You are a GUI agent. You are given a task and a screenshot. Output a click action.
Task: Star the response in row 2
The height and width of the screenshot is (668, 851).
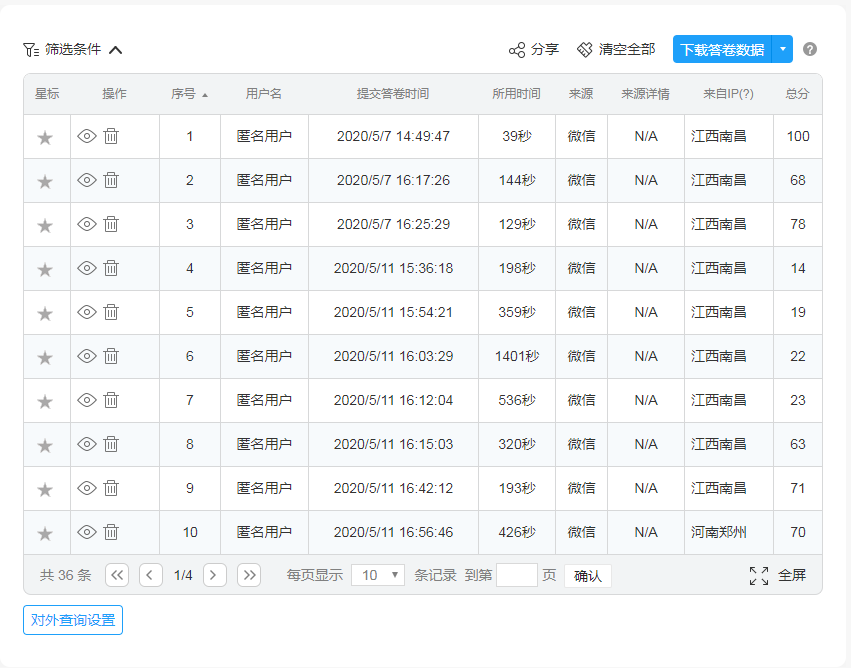pos(45,181)
